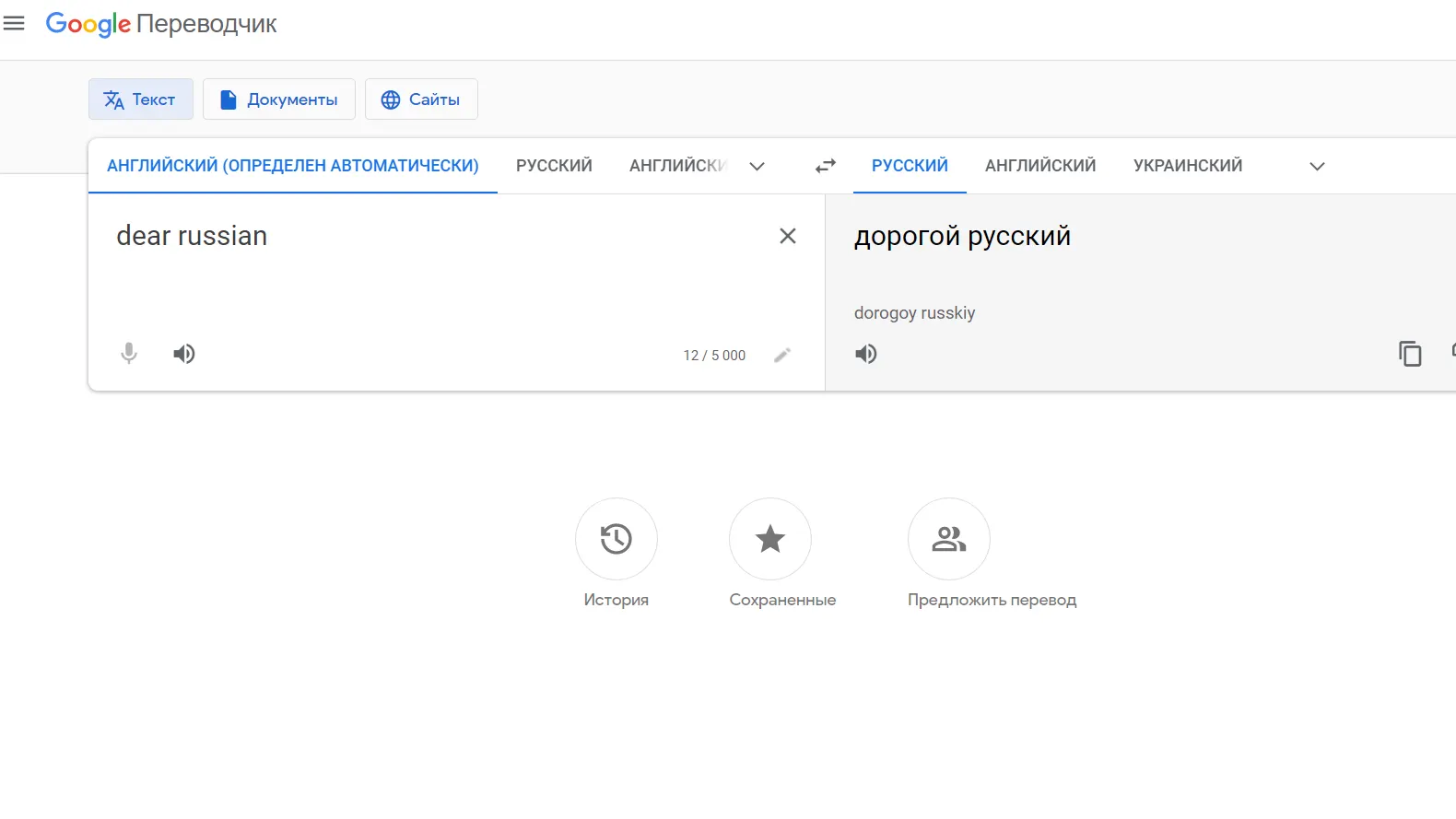Choose Русский as source language

coord(554,166)
